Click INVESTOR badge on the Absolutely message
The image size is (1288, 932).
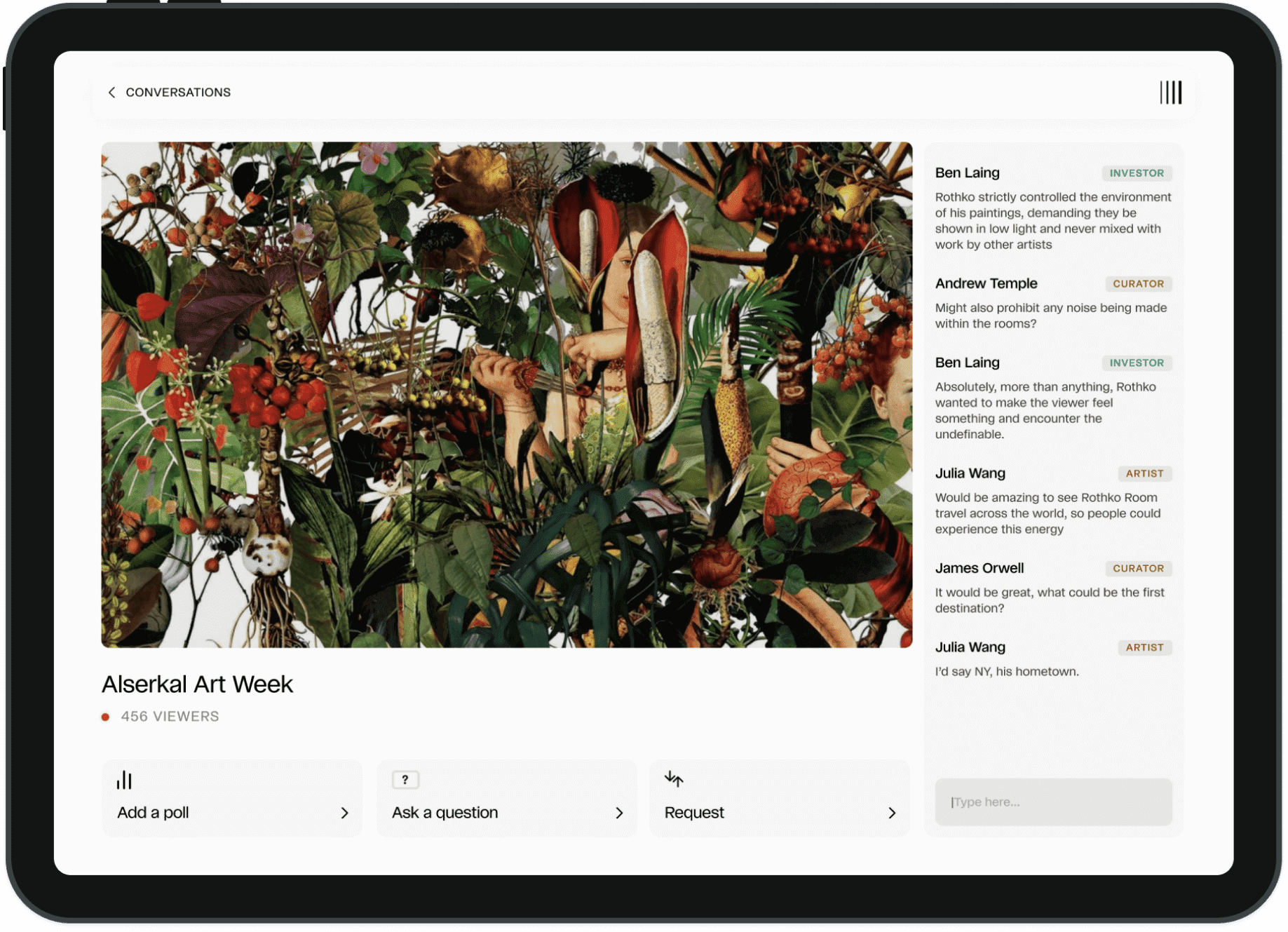coord(1137,363)
